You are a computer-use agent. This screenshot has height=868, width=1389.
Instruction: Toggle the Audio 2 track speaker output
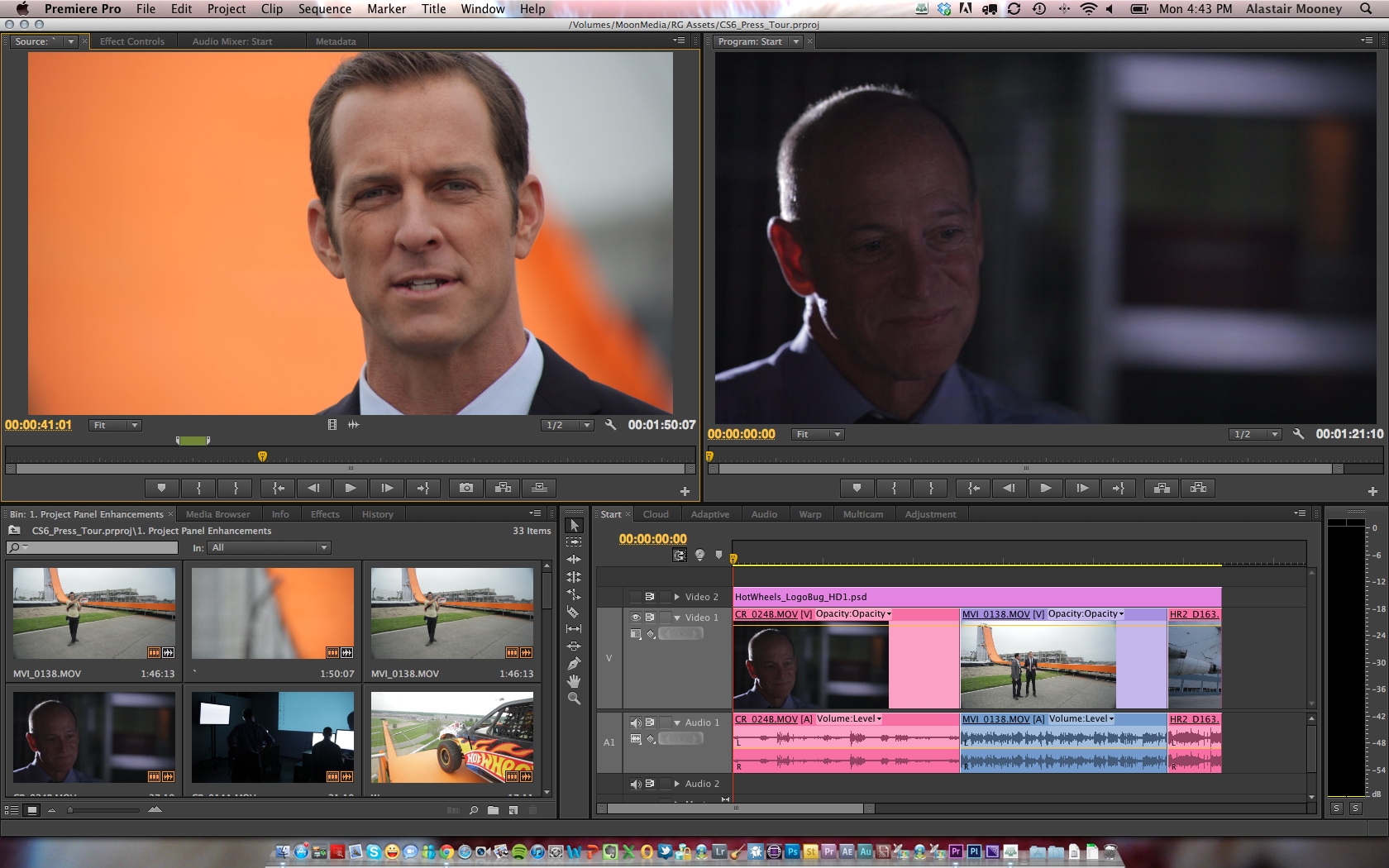tap(636, 784)
